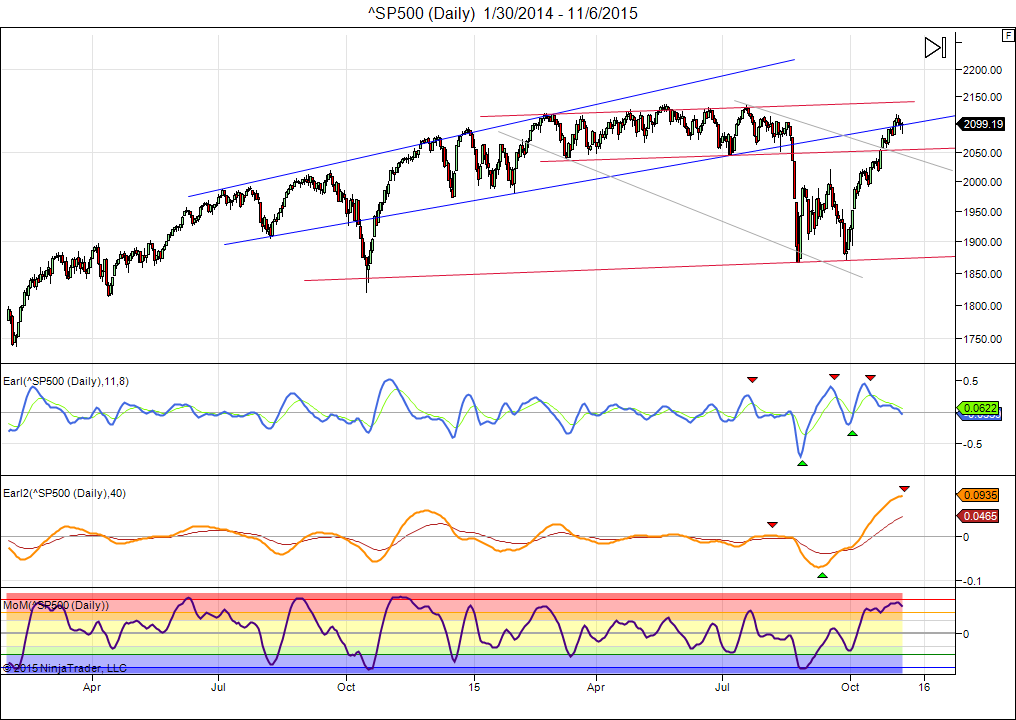Click the red triangle above the Earl2 line's final peak
1016x720 pixels.
pos(904,488)
